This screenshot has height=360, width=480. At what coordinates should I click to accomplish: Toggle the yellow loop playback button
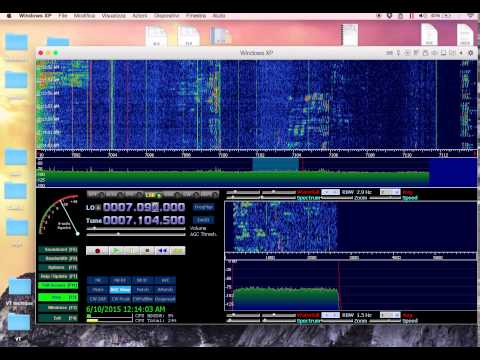[178, 251]
